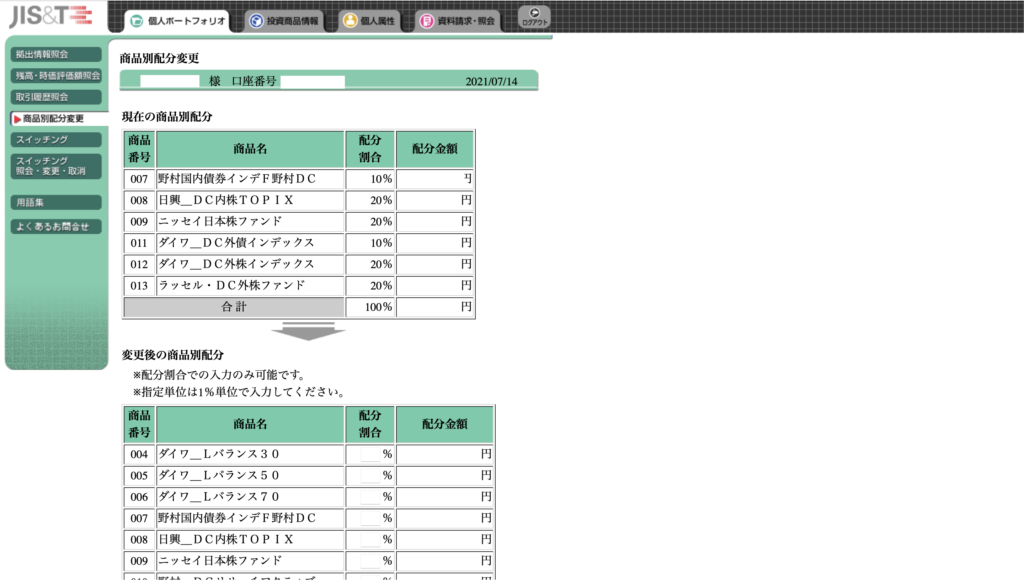1024x584 pixels.
Task: Click percentage field for 004 ダイワ Lバランス30
Action: click(370, 454)
